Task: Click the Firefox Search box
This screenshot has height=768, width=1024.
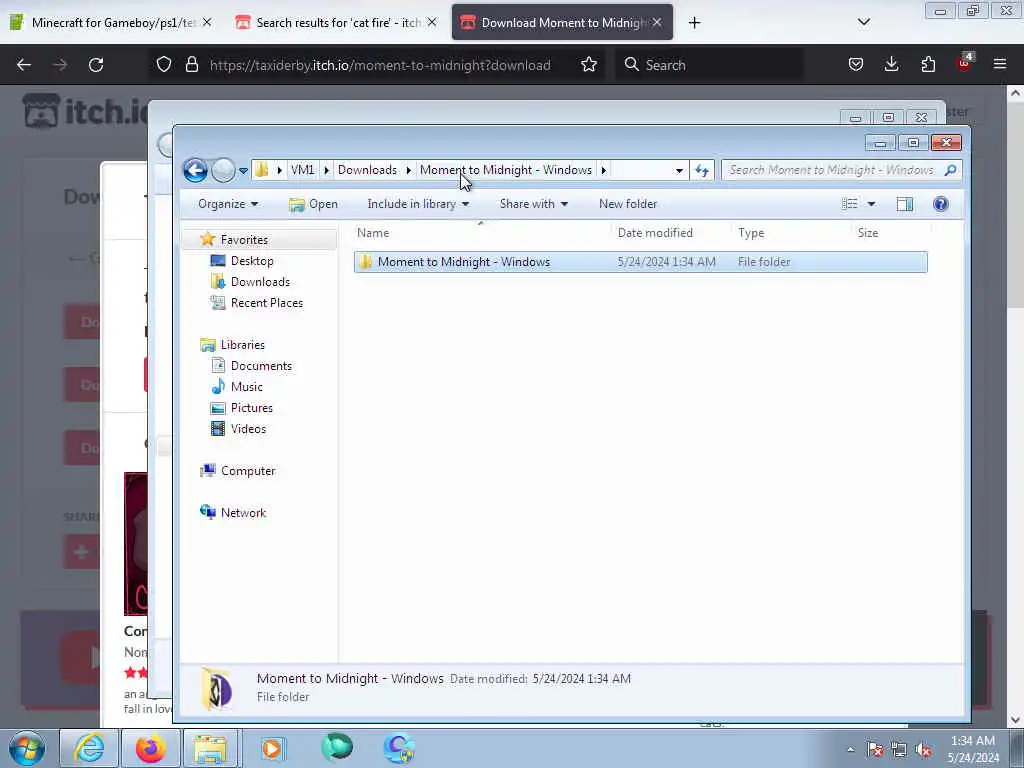Action: (709, 65)
